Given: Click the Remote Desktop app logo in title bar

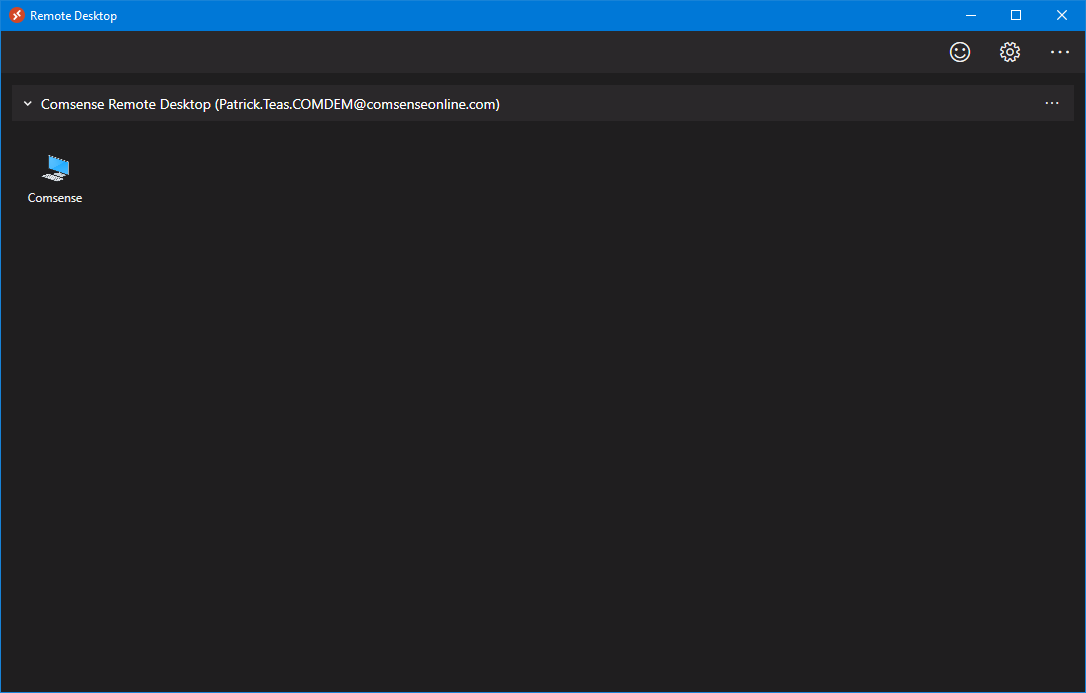Looking at the screenshot, I should 17,15.
